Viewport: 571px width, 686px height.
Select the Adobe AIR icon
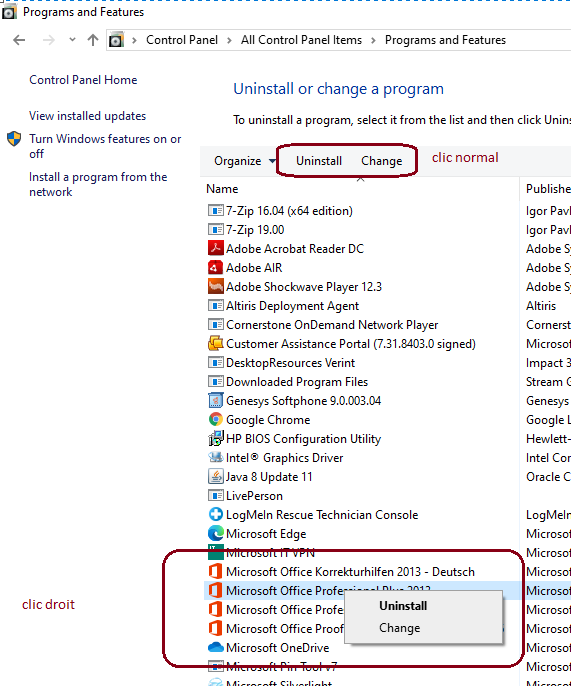coord(215,267)
